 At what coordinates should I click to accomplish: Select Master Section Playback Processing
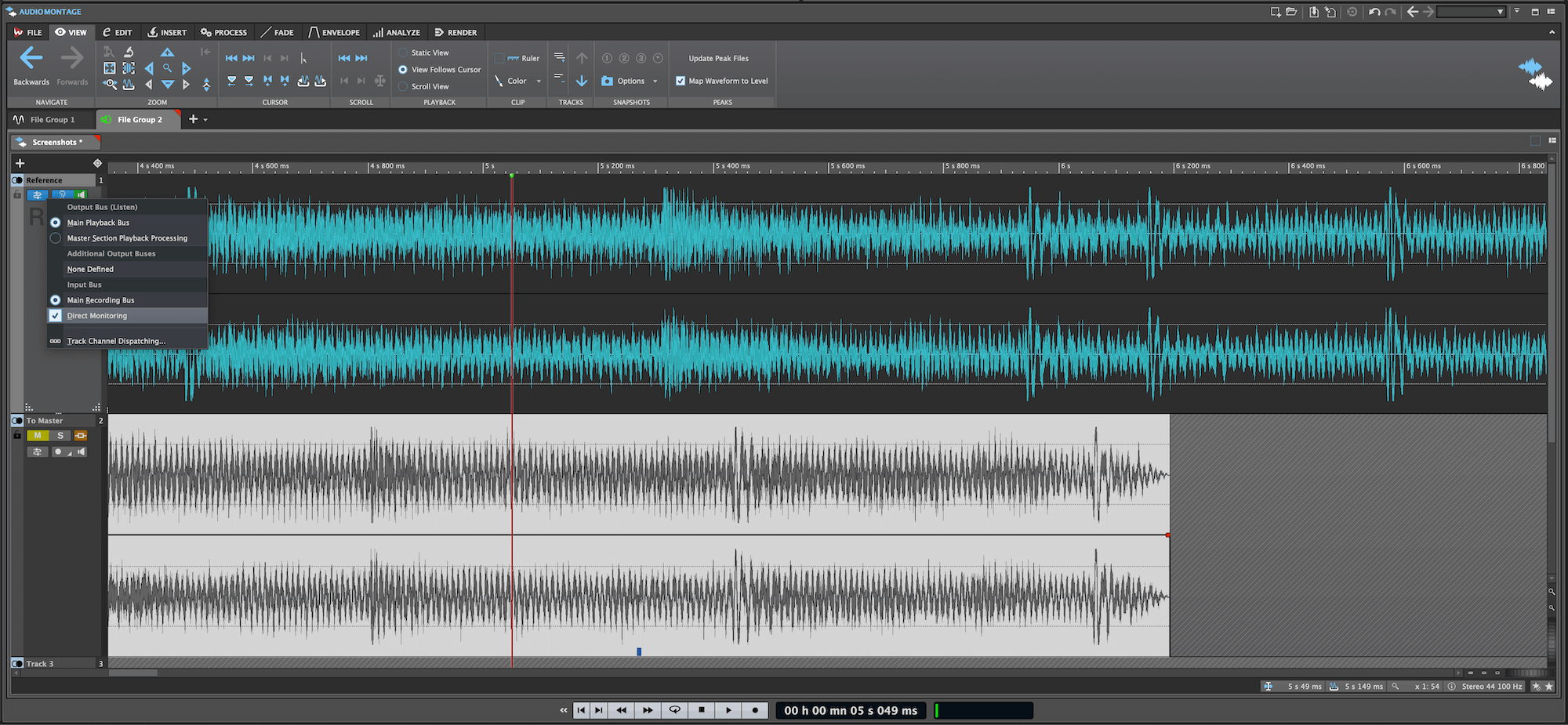pyautogui.click(x=127, y=238)
